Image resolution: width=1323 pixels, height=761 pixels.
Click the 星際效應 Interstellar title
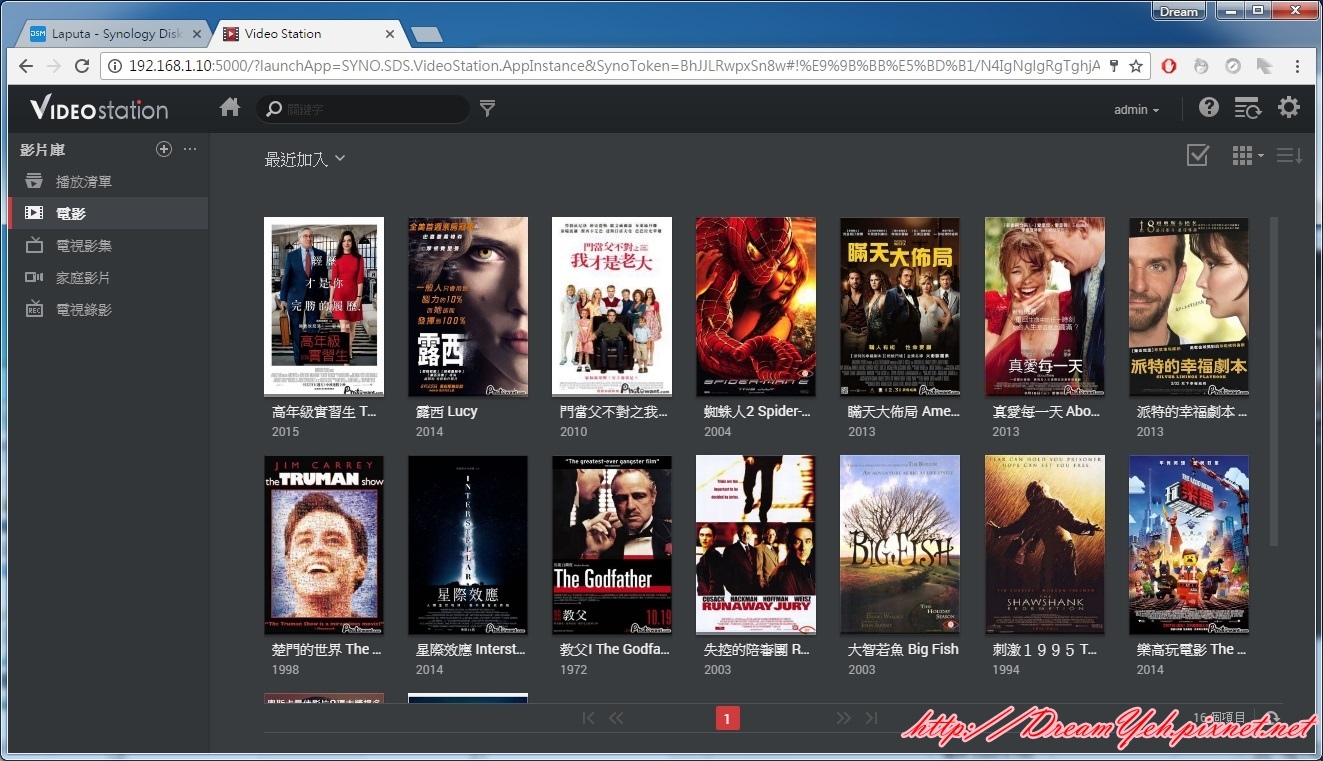[470, 649]
